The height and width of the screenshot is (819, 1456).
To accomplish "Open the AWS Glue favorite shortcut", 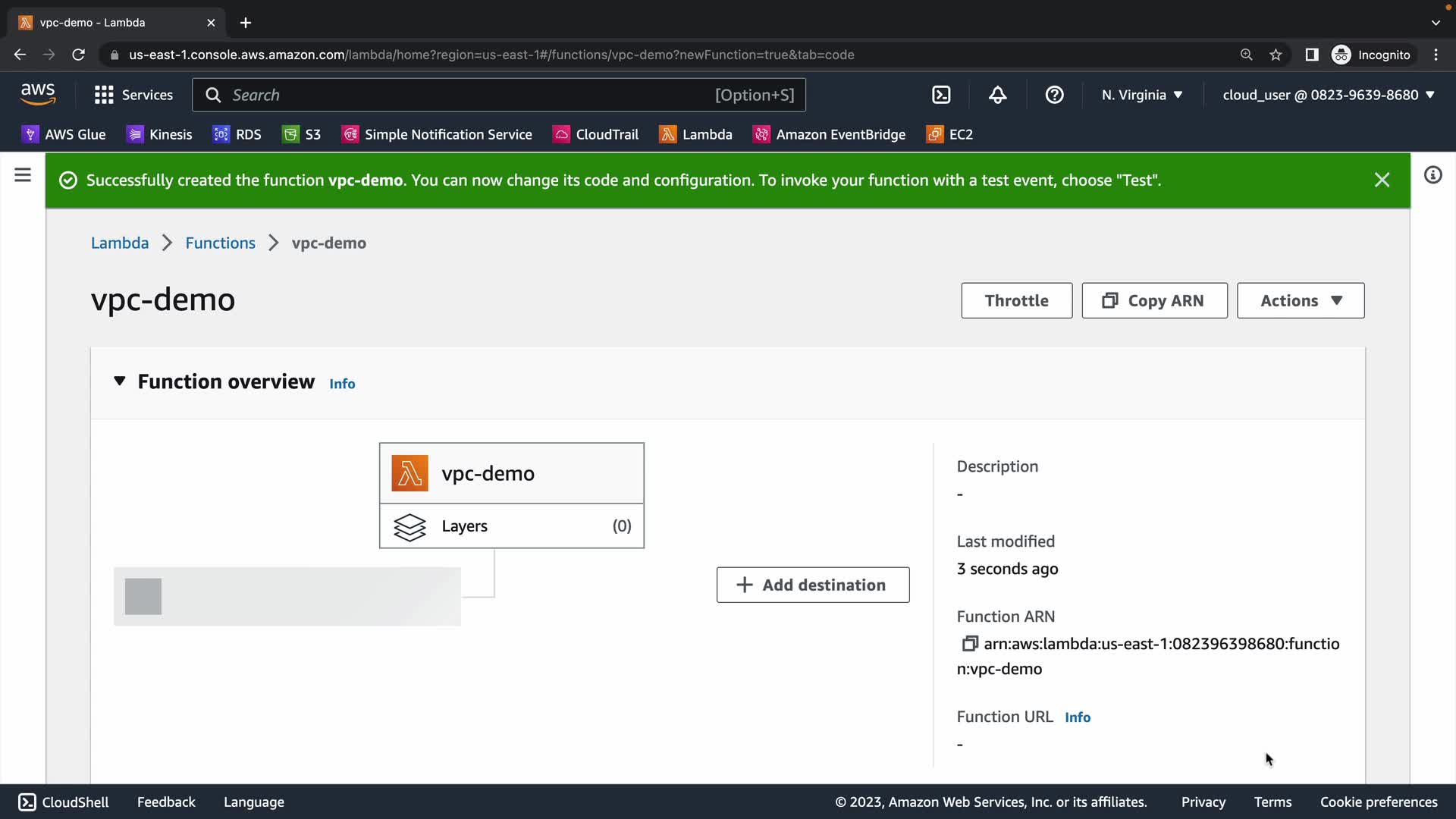I will [64, 134].
